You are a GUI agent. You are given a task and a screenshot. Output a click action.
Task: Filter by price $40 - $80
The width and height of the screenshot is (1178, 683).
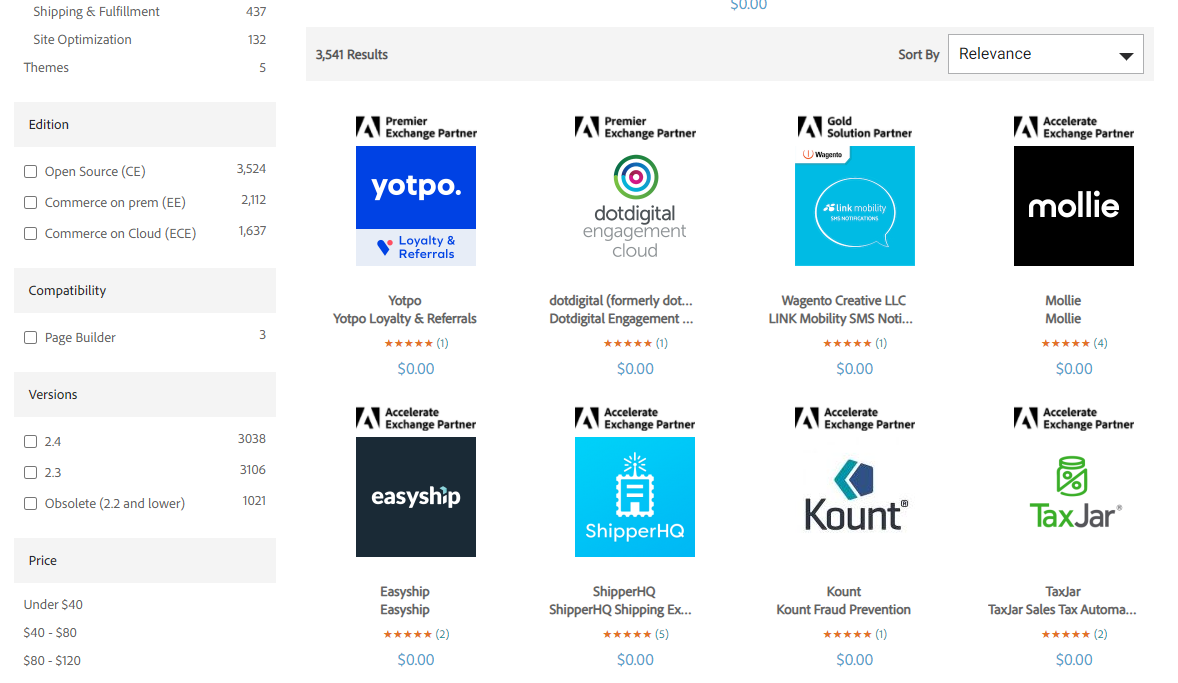pos(50,633)
